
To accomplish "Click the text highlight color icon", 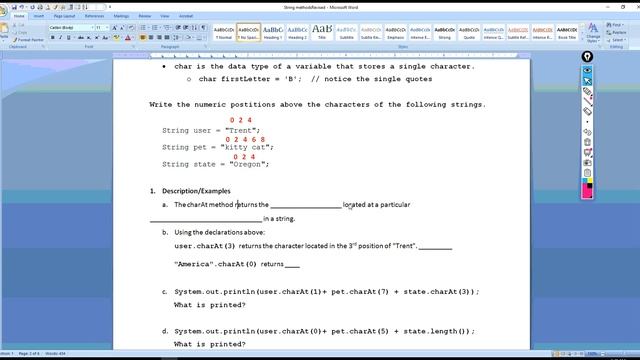I will [x=116, y=38].
